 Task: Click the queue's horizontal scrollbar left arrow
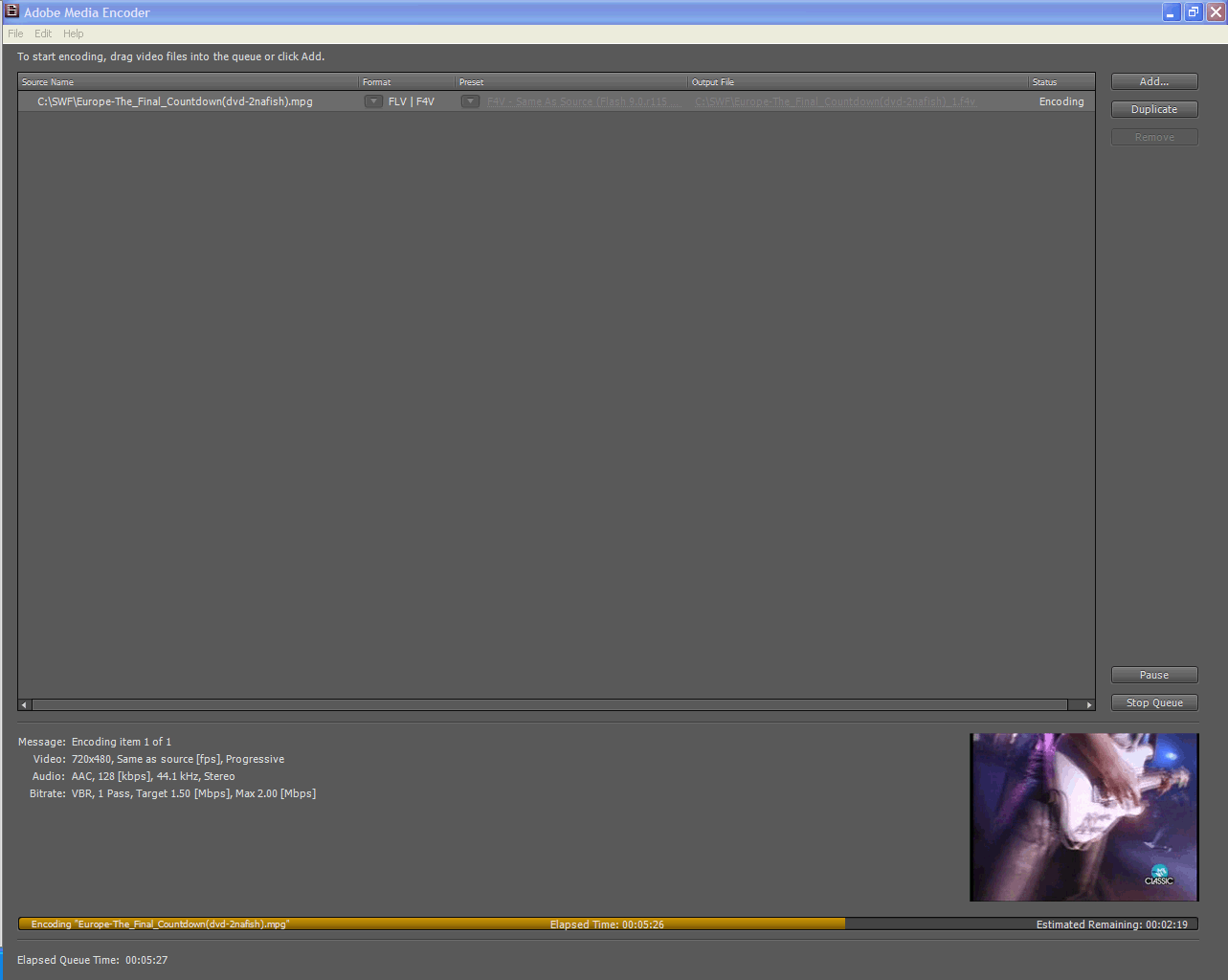[25, 704]
